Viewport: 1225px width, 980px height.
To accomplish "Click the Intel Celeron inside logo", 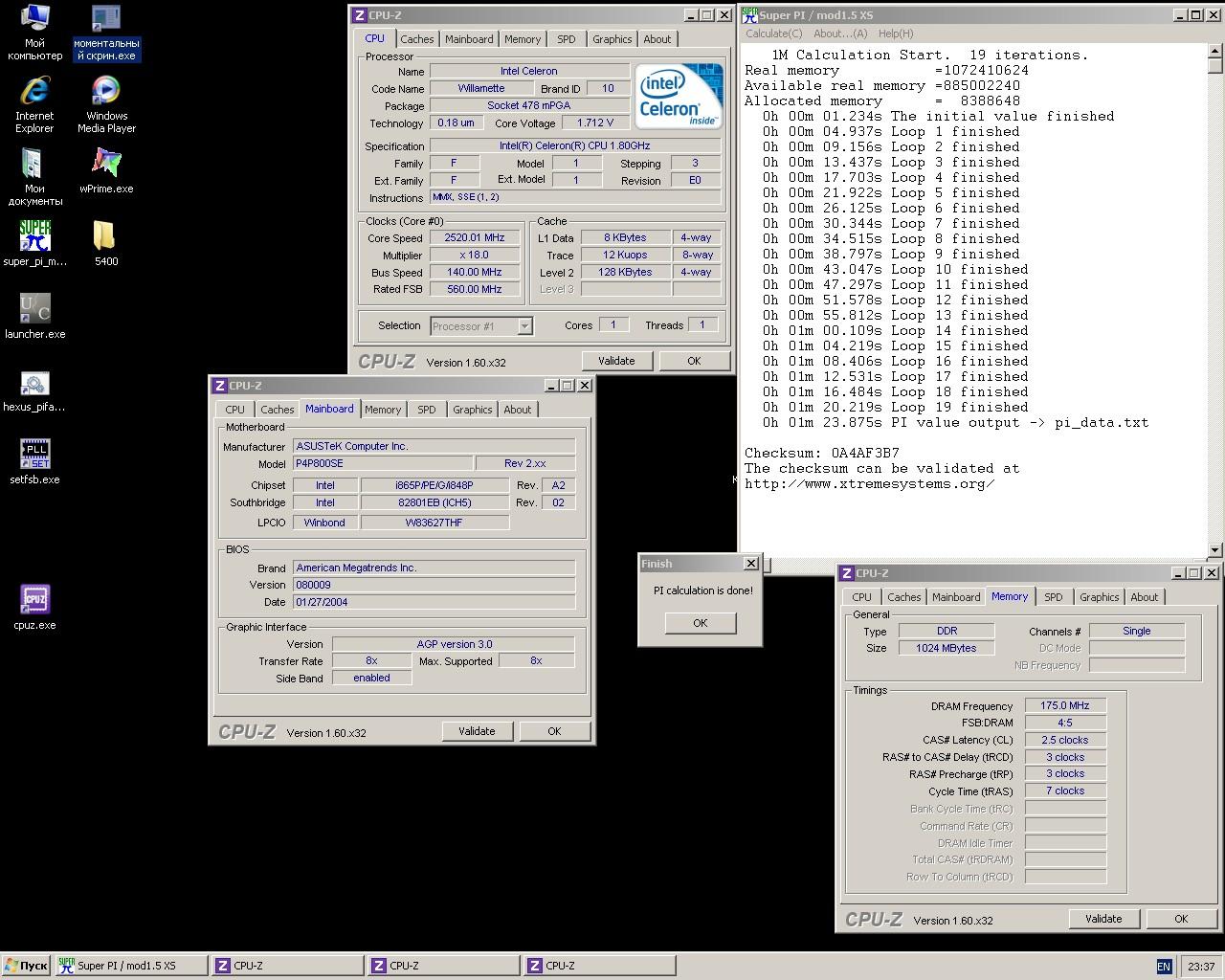I will coord(679,96).
